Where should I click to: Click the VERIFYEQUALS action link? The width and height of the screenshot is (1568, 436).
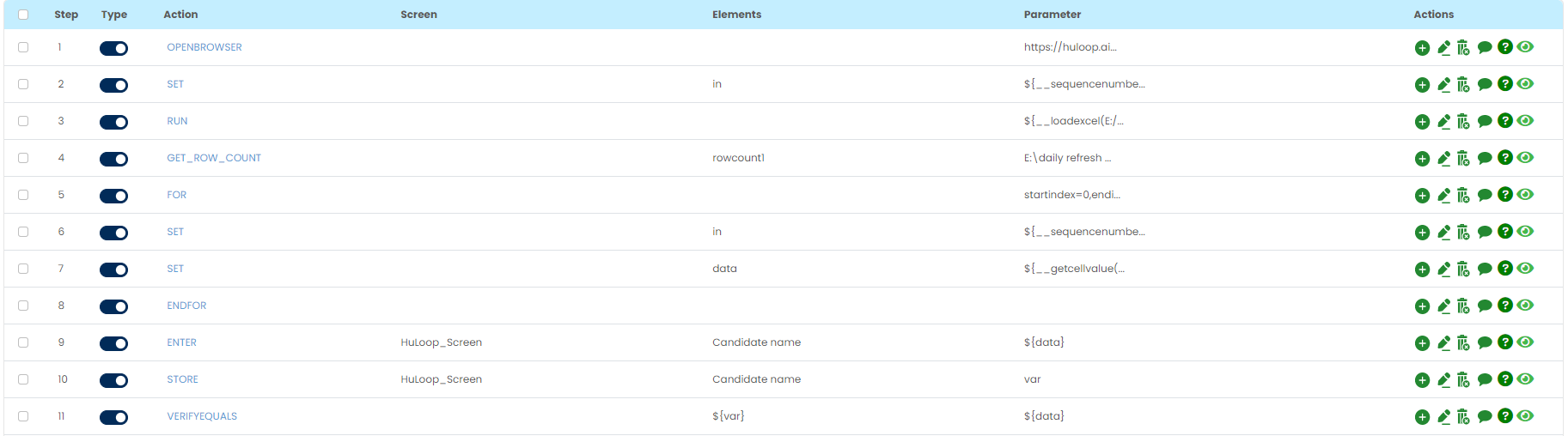pyautogui.click(x=202, y=416)
